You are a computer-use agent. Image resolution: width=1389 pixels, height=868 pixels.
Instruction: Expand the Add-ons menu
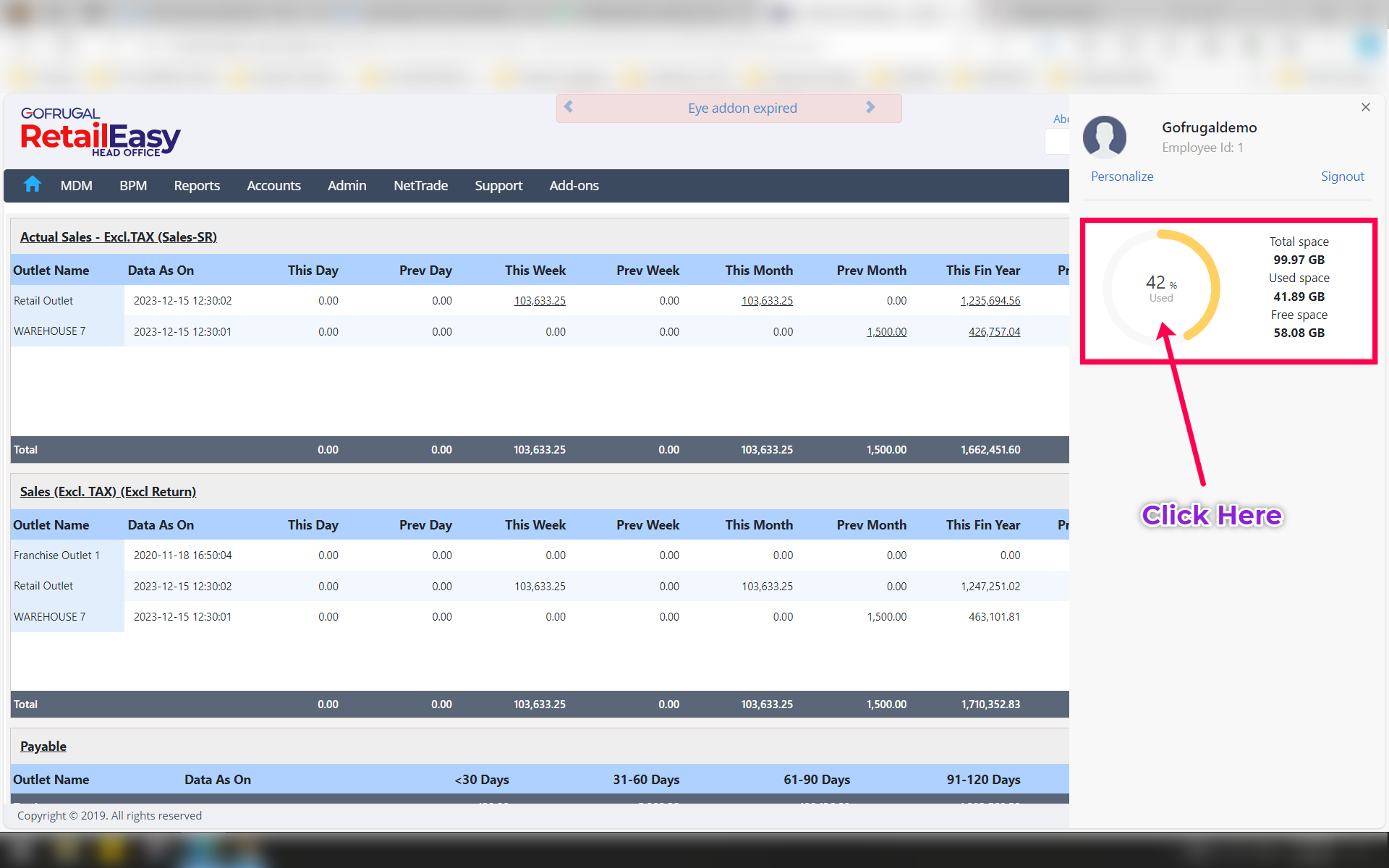point(574,186)
